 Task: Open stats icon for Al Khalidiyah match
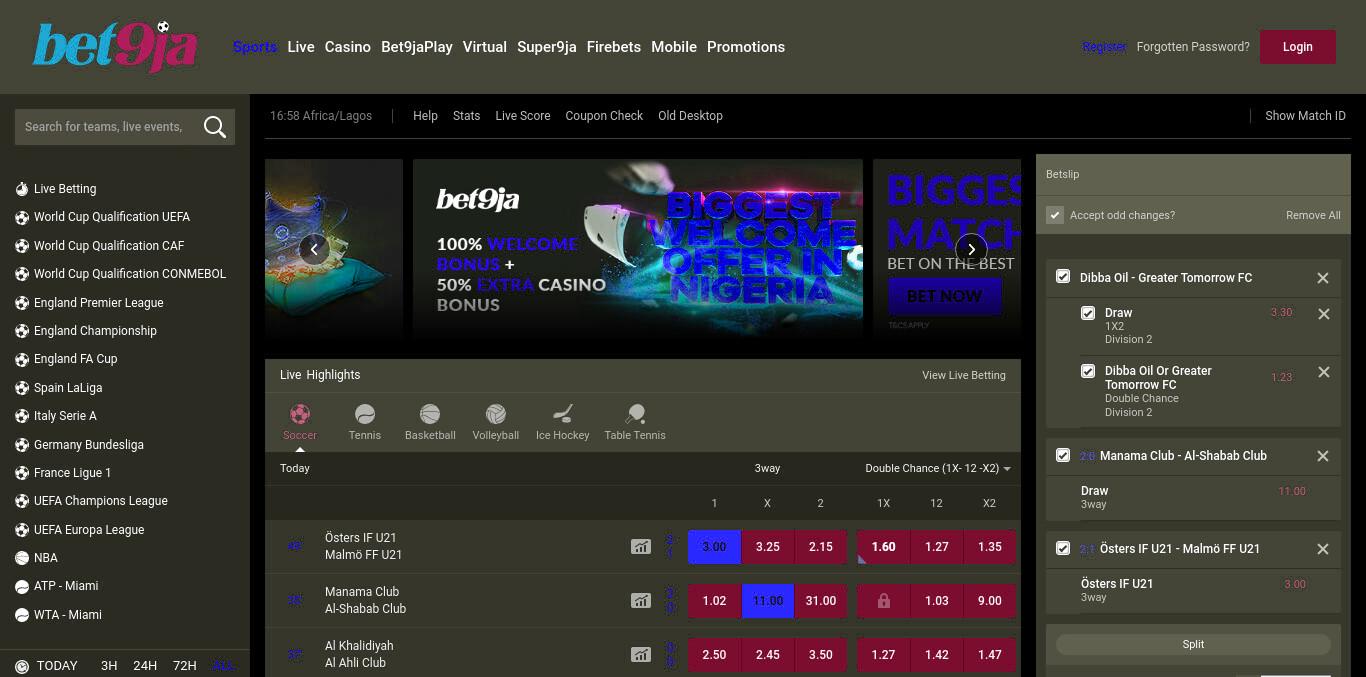tap(641, 655)
